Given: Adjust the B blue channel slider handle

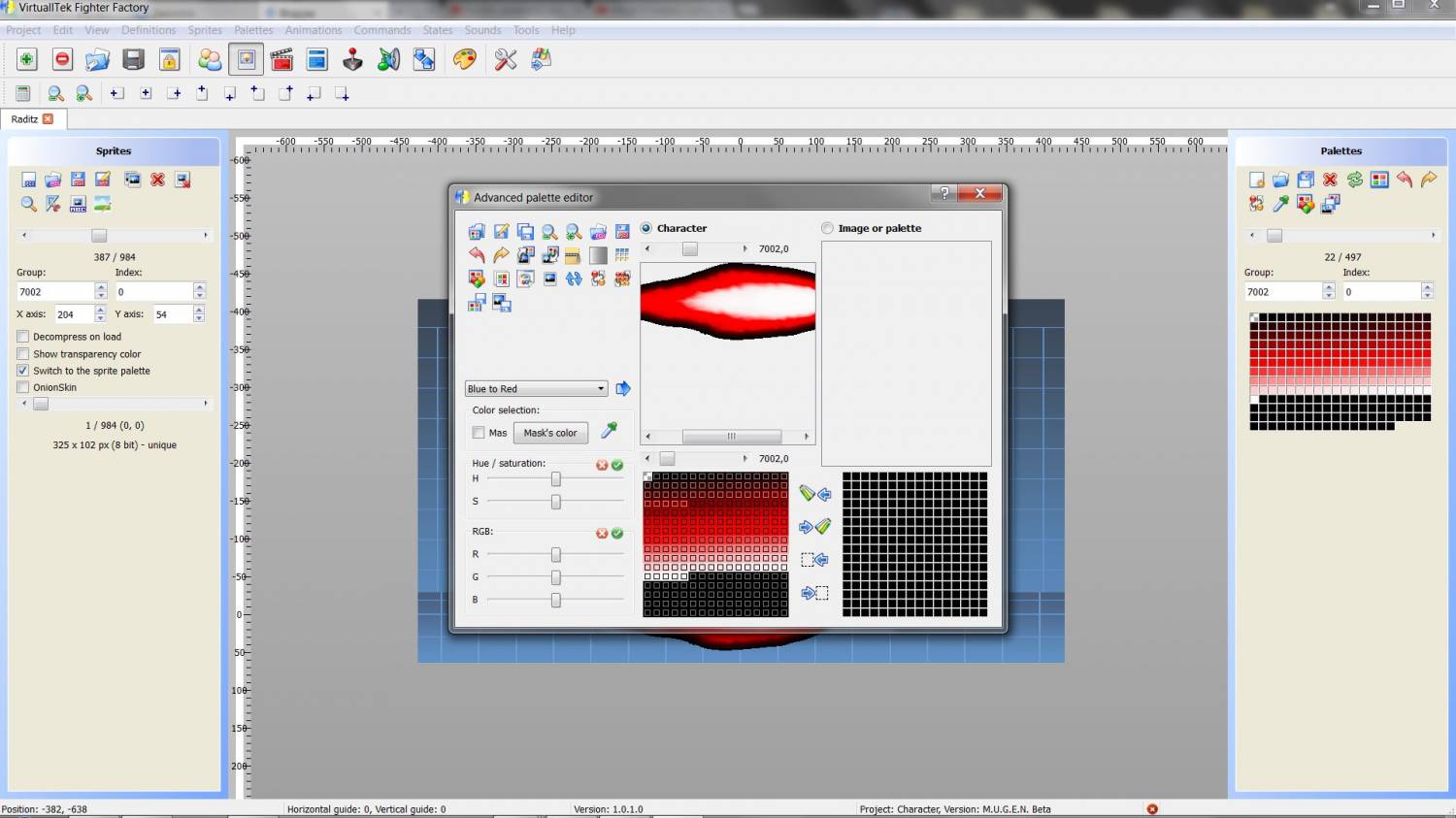Looking at the screenshot, I should click(556, 601).
